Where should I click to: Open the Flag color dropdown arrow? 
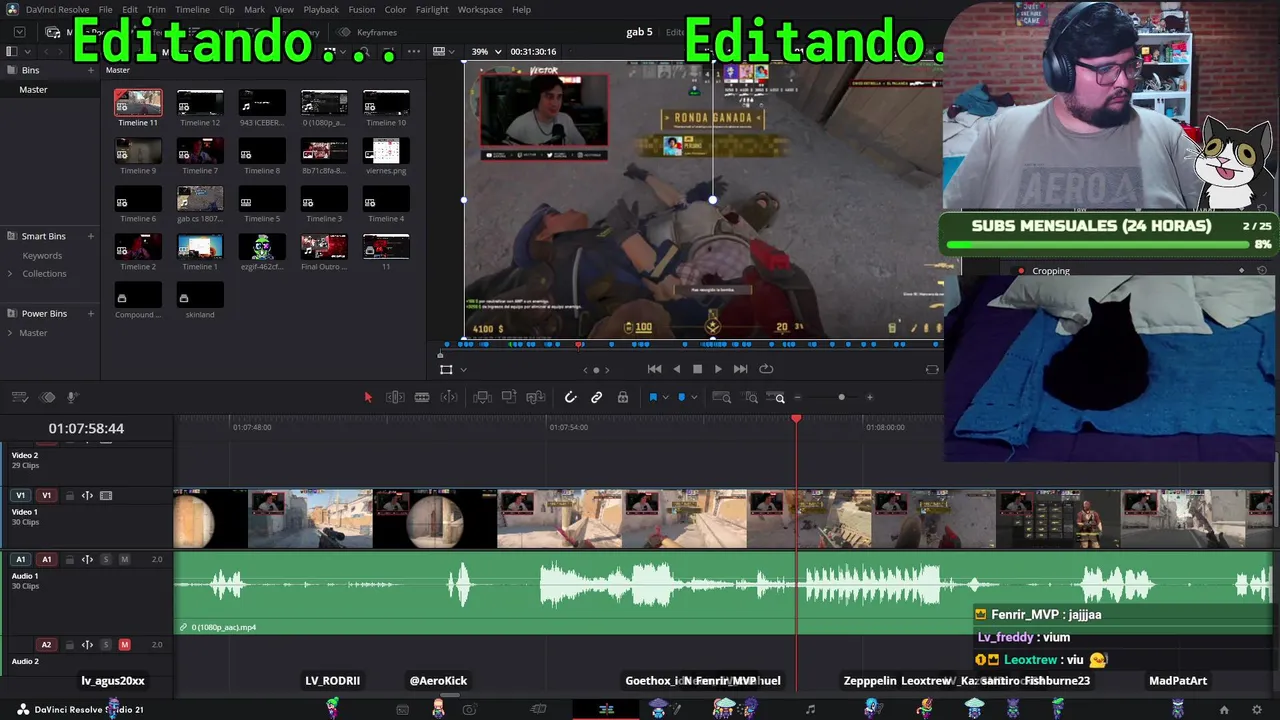point(665,398)
